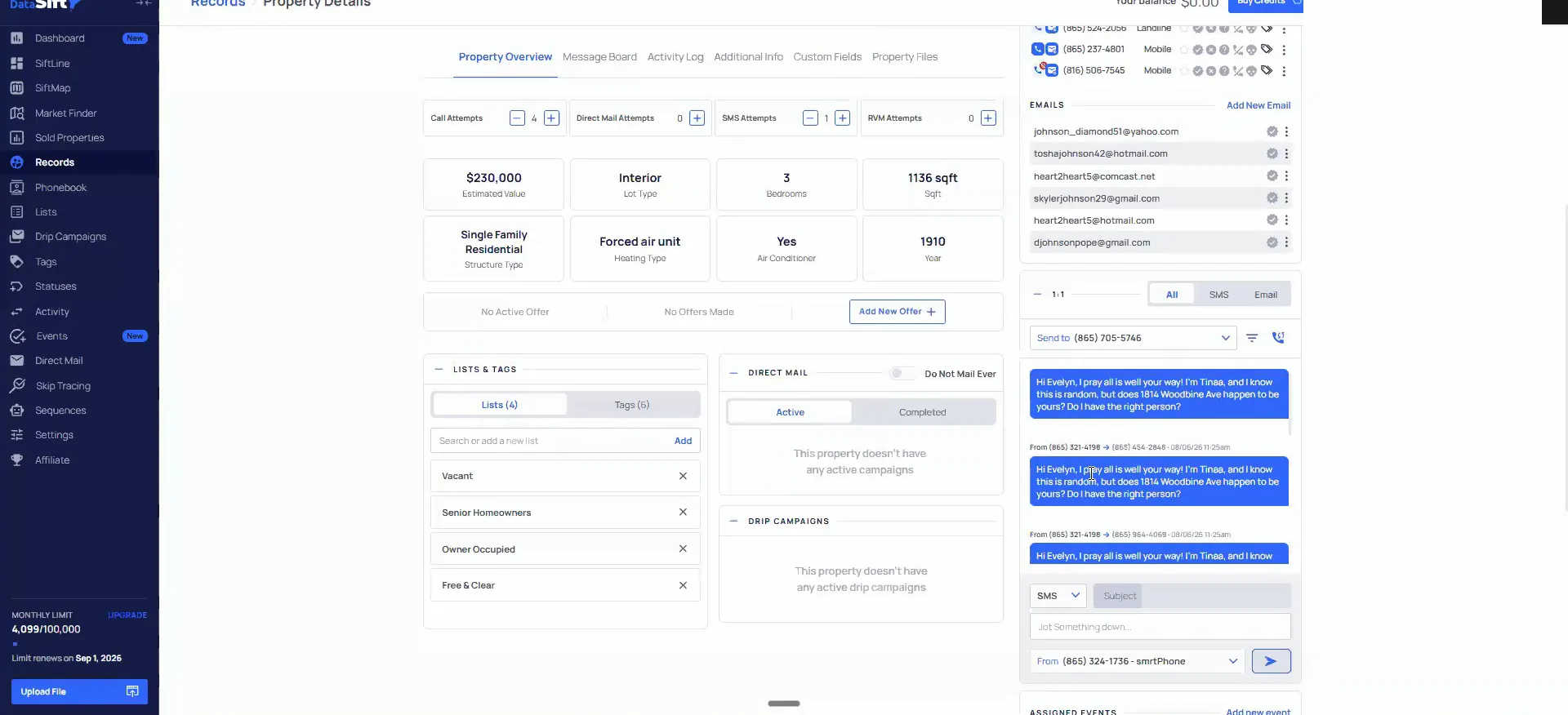Click the verified badge for toshajohnson42@hotmail.com
The image size is (1568, 715).
(1272, 153)
